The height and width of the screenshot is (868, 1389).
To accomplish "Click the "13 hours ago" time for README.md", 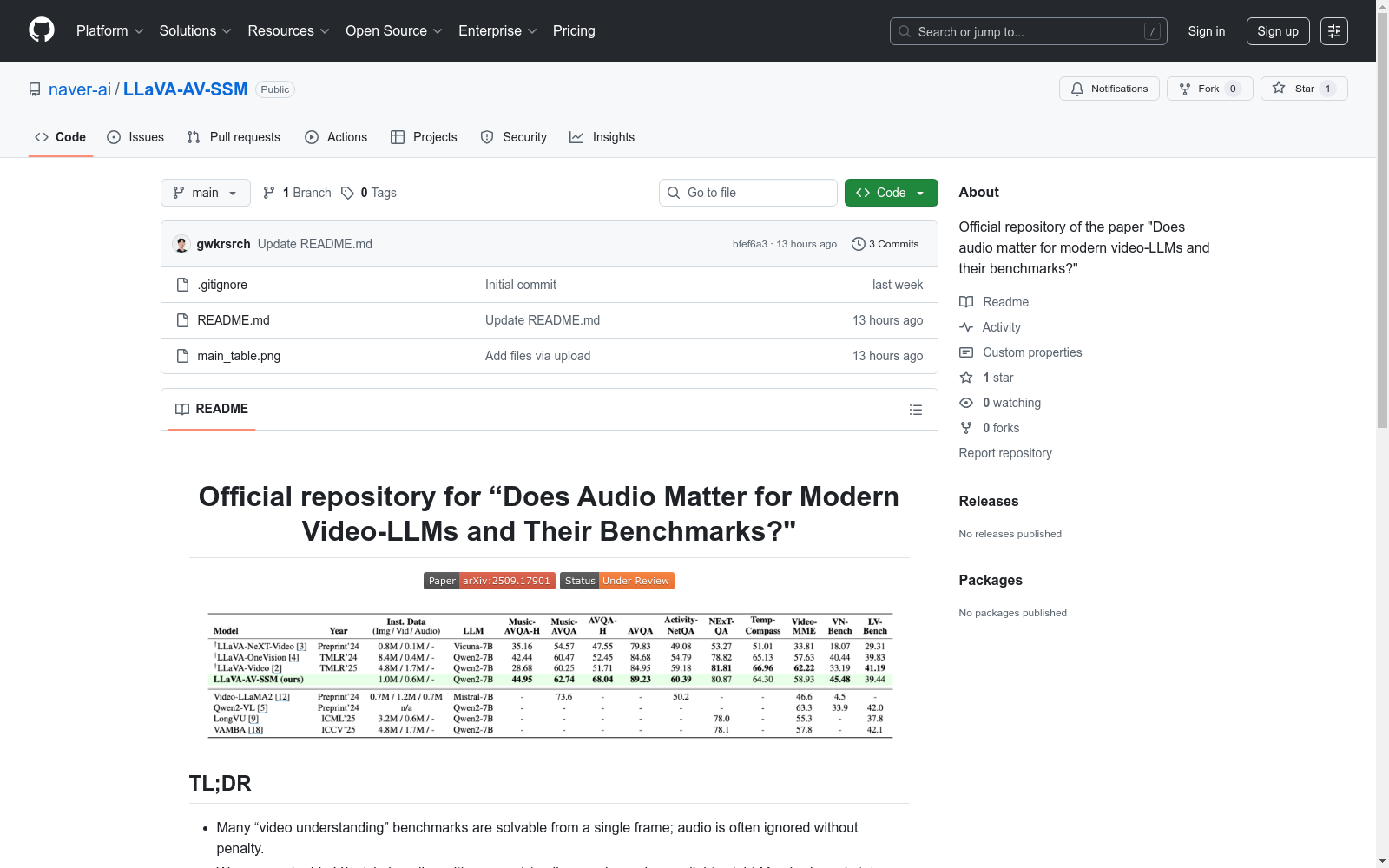I will pos(887,320).
